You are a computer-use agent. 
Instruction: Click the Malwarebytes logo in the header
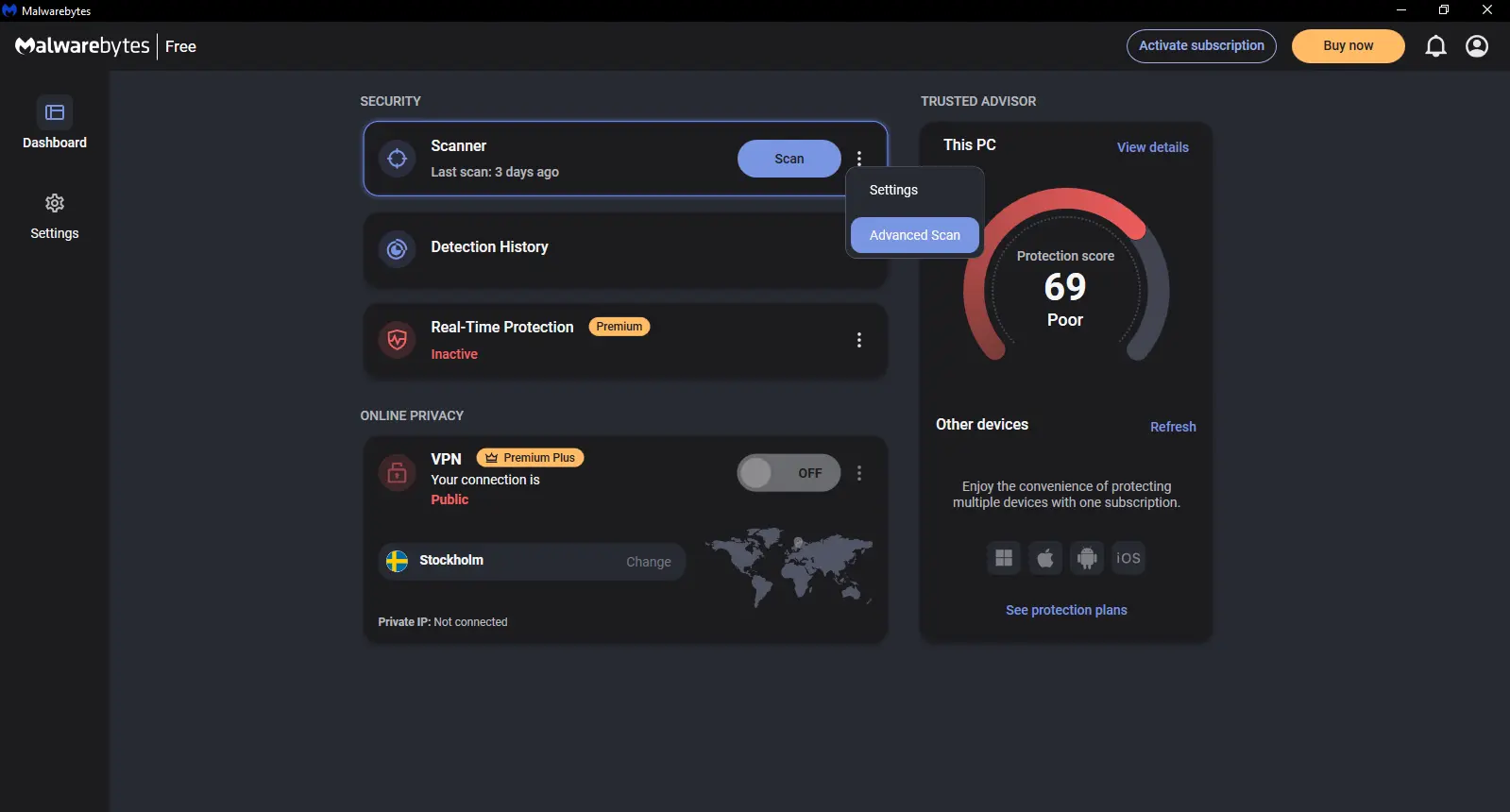pos(82,46)
